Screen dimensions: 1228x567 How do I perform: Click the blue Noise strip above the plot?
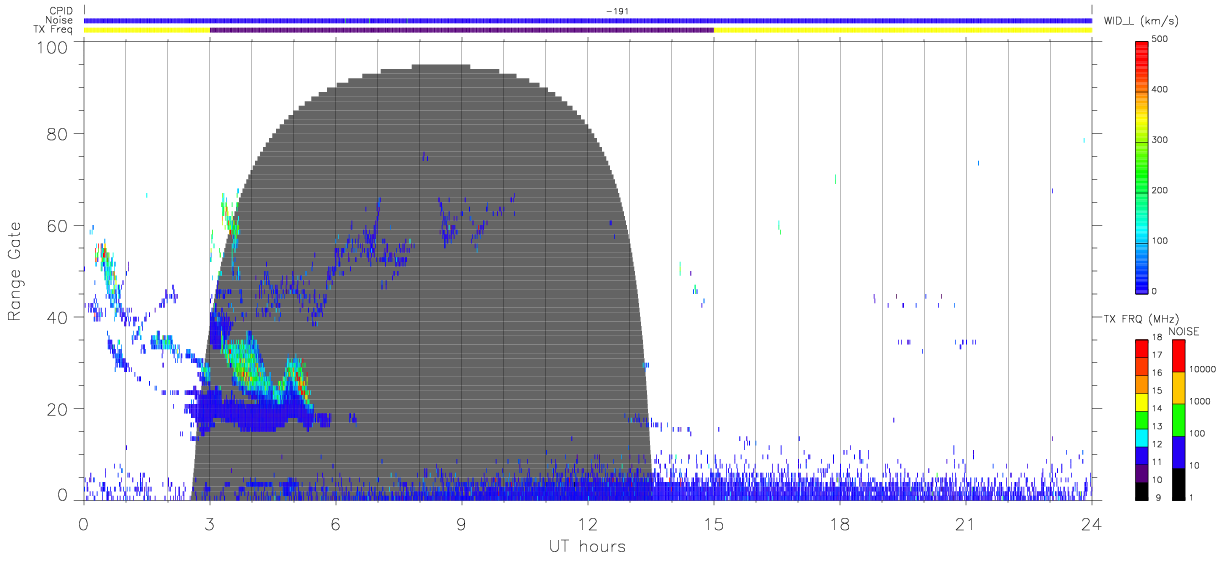(x=588, y=20)
